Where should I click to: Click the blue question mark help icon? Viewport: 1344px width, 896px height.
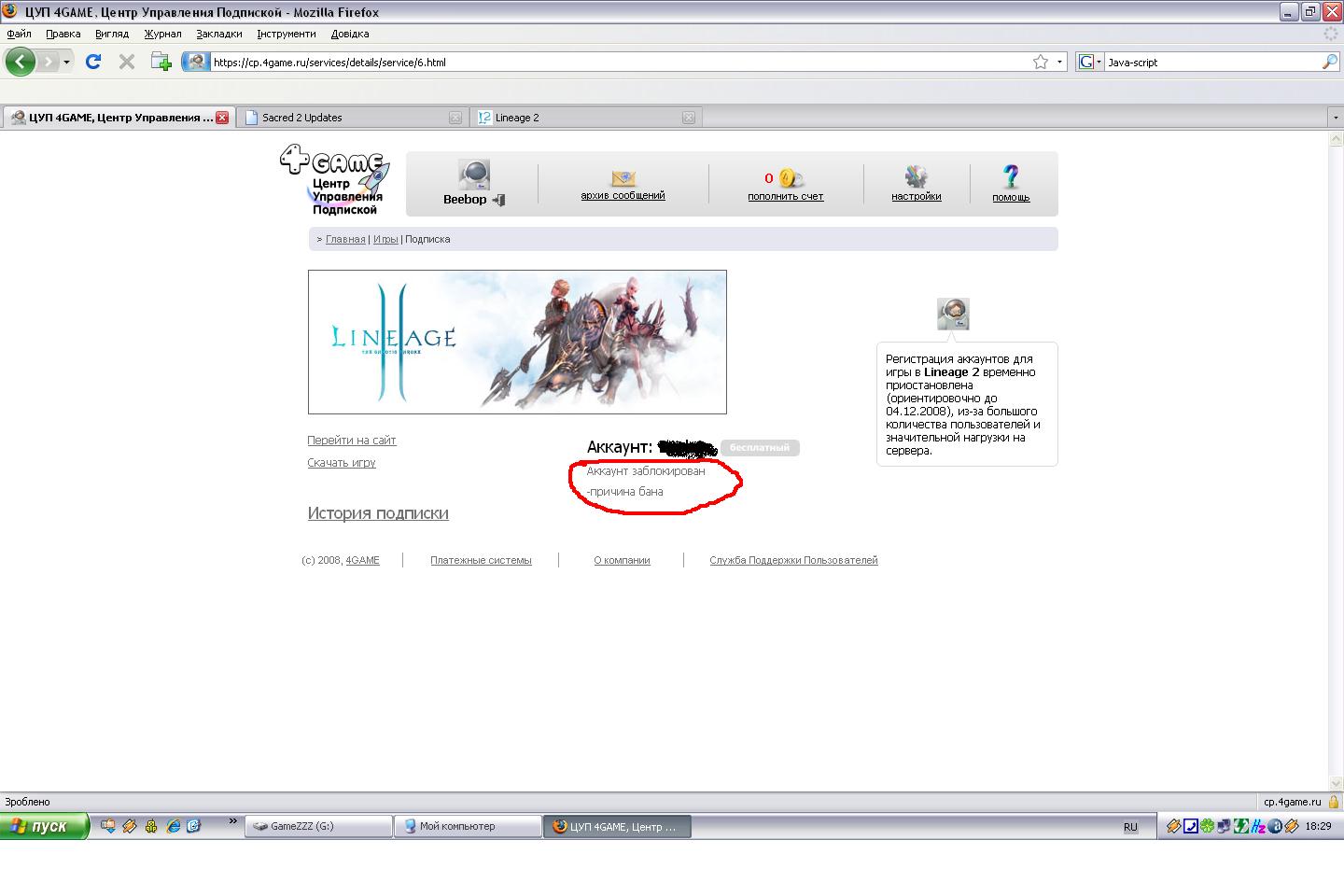click(x=1011, y=175)
